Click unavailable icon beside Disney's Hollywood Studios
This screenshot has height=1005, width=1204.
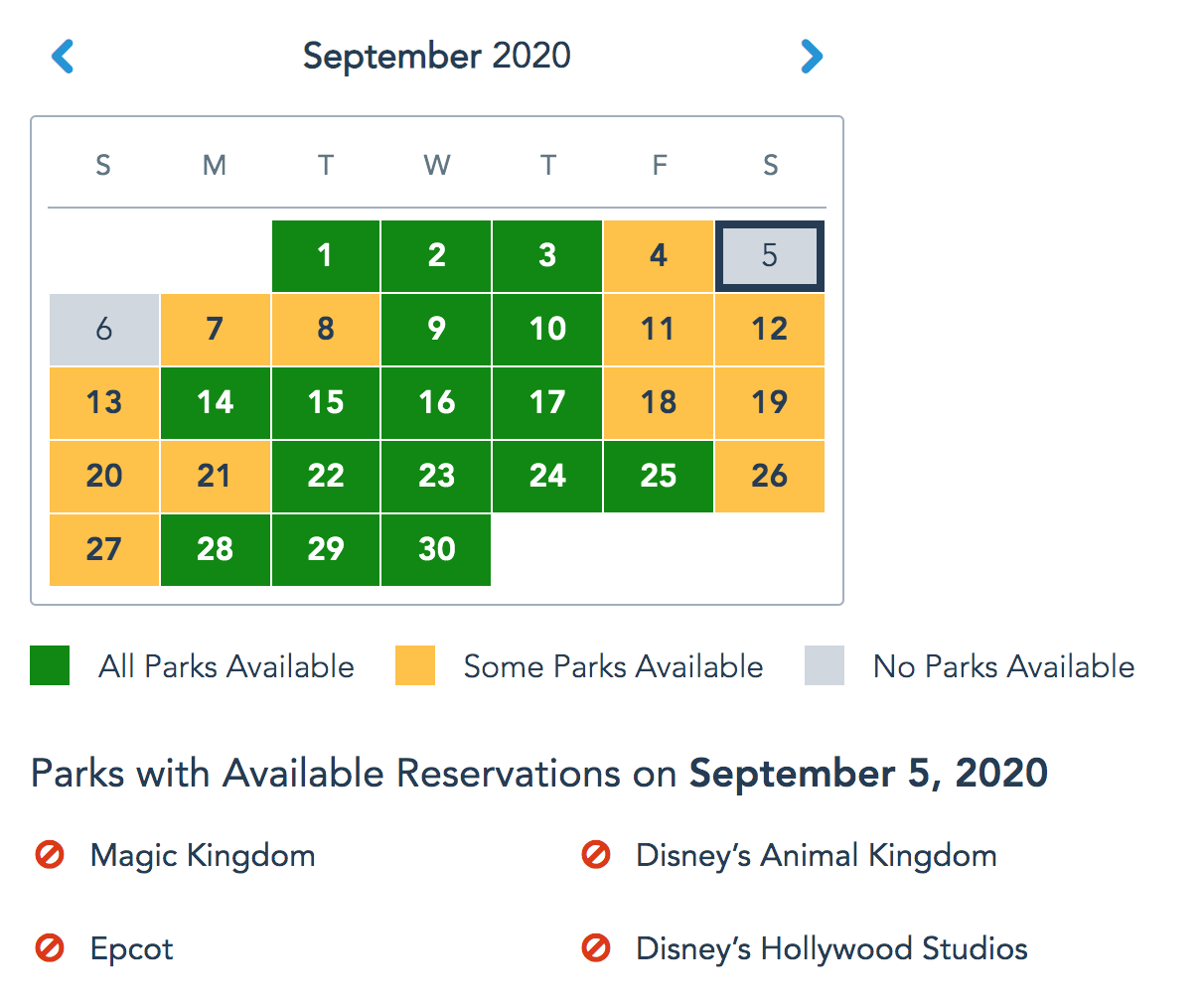(595, 948)
